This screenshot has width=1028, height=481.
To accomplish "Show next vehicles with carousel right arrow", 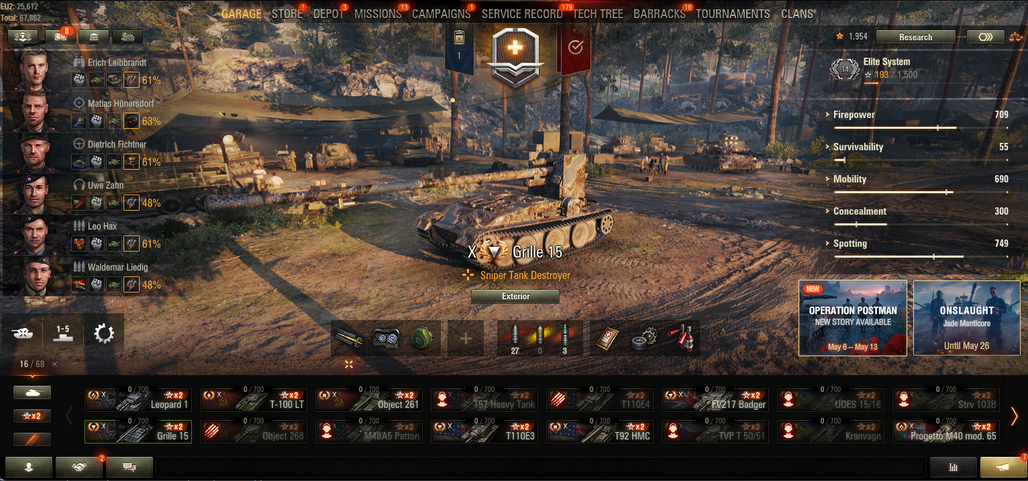I will [x=1014, y=415].
